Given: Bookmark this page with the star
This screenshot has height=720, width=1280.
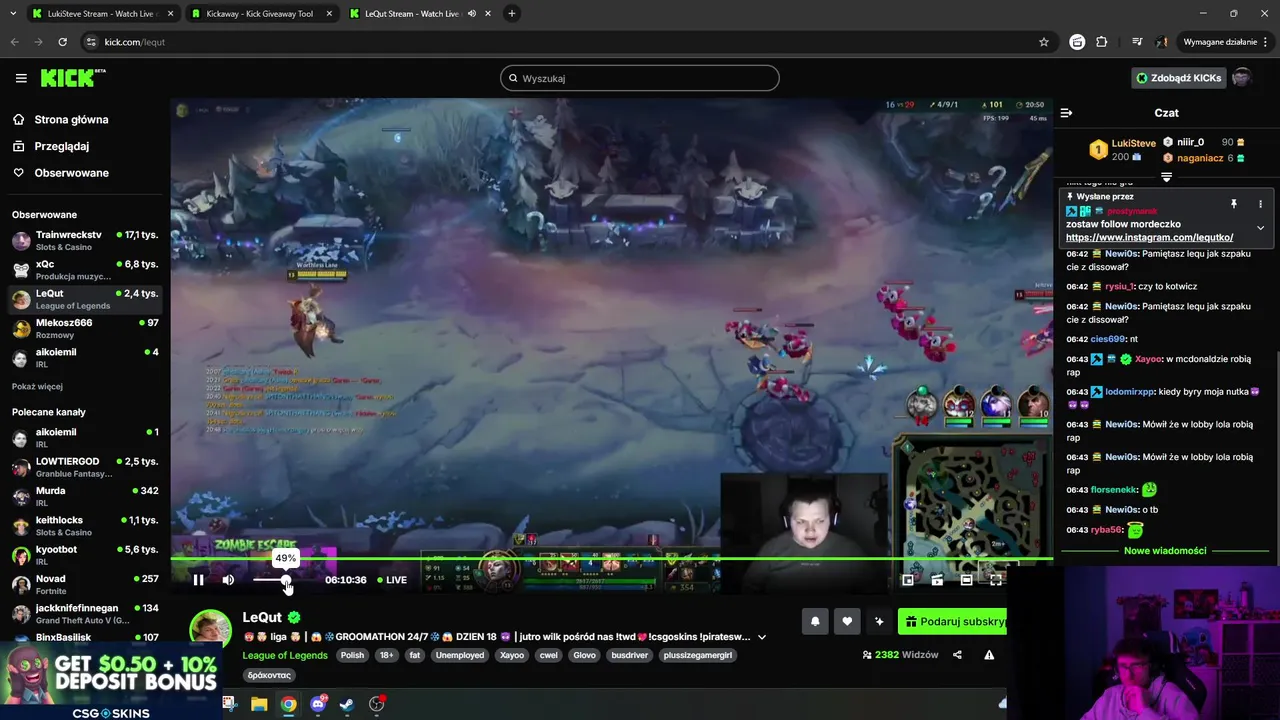Looking at the screenshot, I should [x=1044, y=42].
